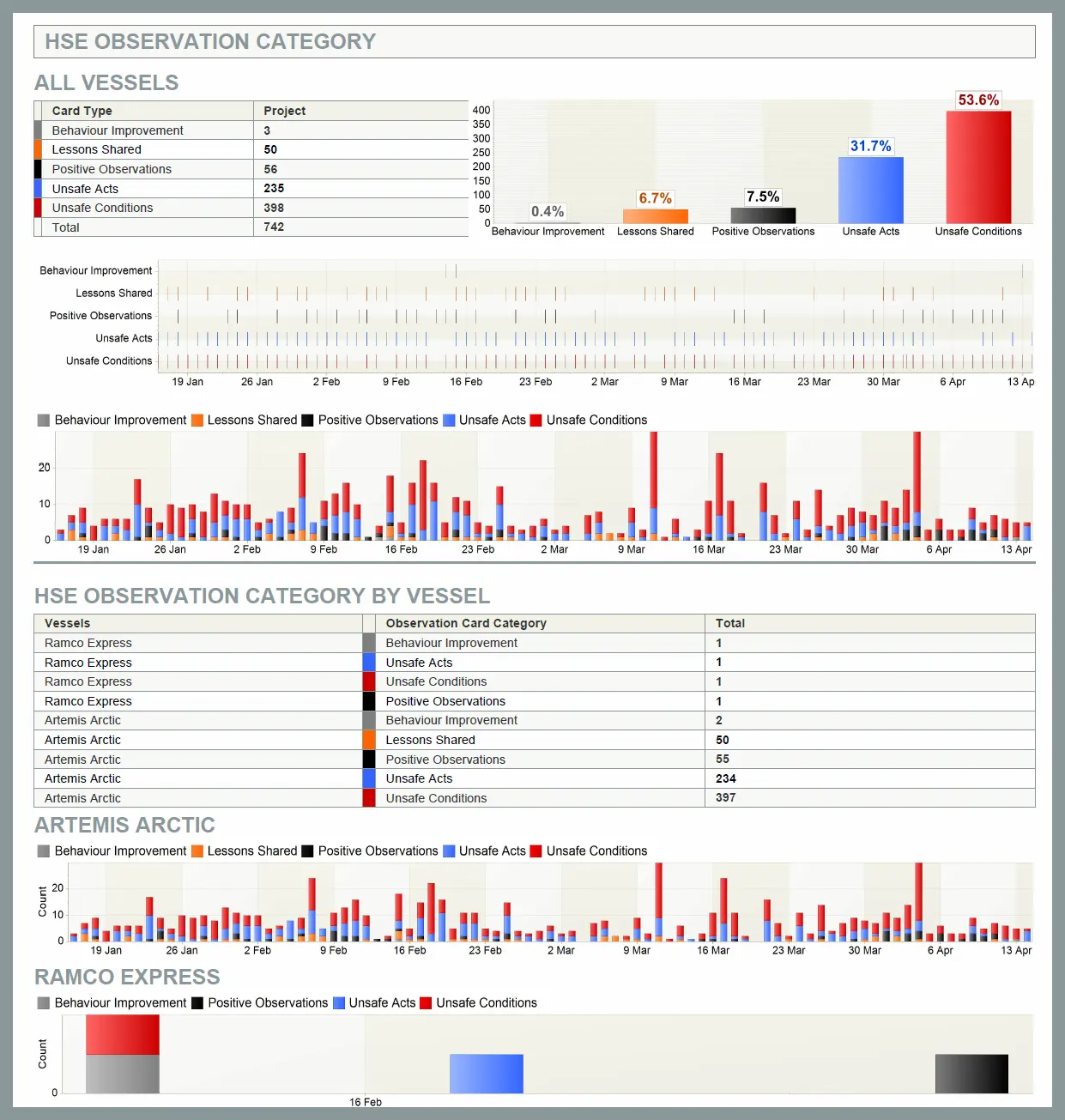Select Artemis Arctic Behaviour Improvement row
1065x1120 pixels.
pos(534,720)
